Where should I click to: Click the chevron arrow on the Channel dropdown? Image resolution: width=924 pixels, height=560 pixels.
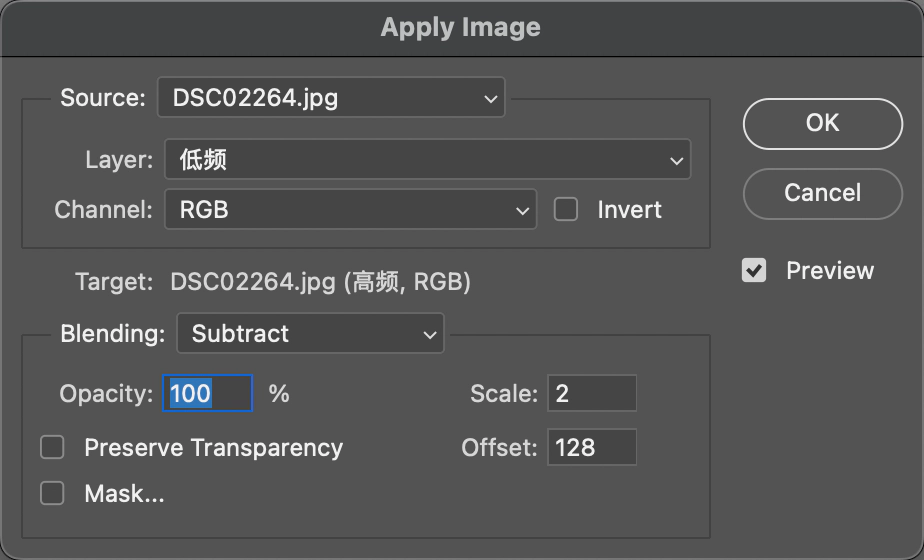pos(522,211)
